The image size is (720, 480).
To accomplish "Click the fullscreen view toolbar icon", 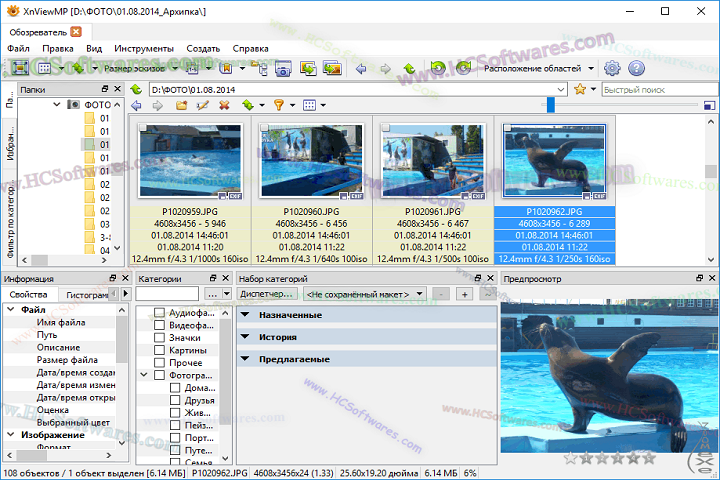I will [x=20, y=68].
